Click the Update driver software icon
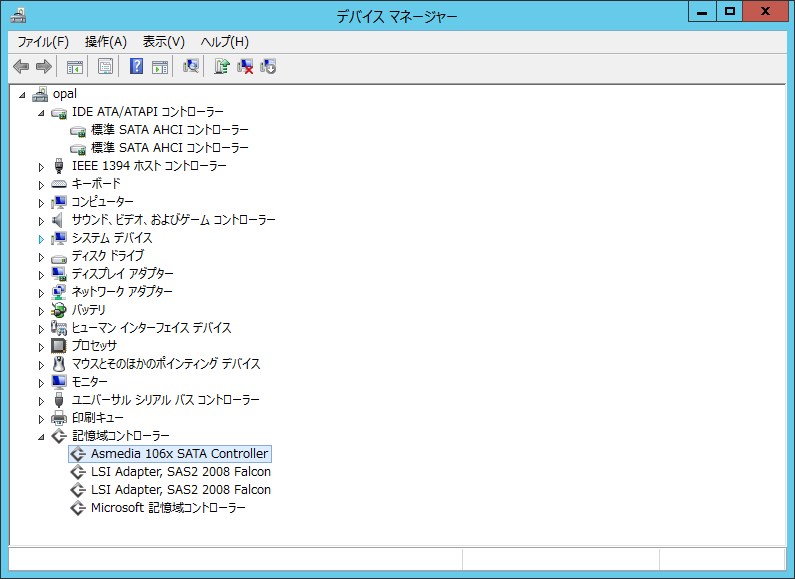The image size is (795, 579). point(222,66)
